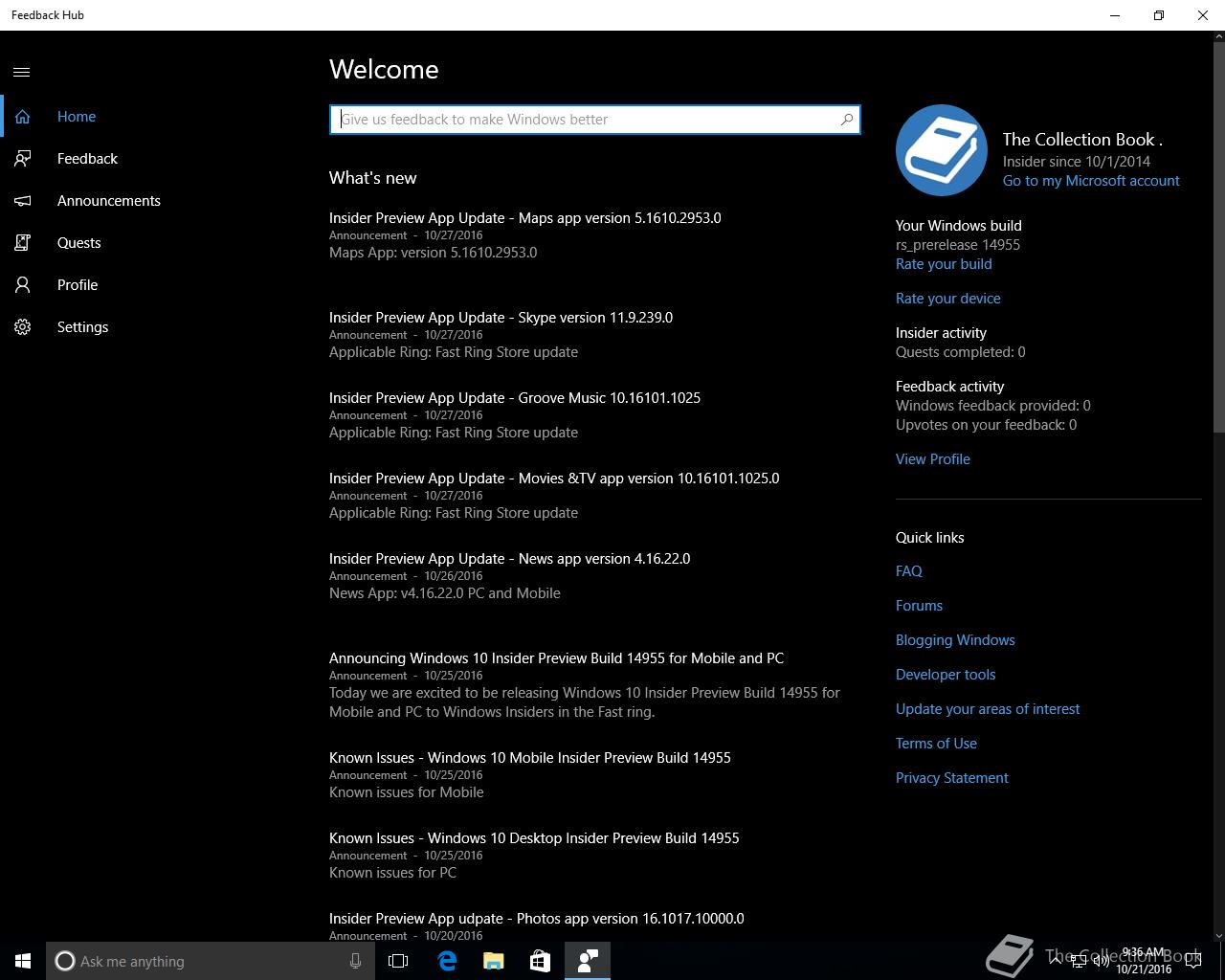Image resolution: width=1225 pixels, height=980 pixels.
Task: Open the Terms of Use link
Action: (x=936, y=744)
